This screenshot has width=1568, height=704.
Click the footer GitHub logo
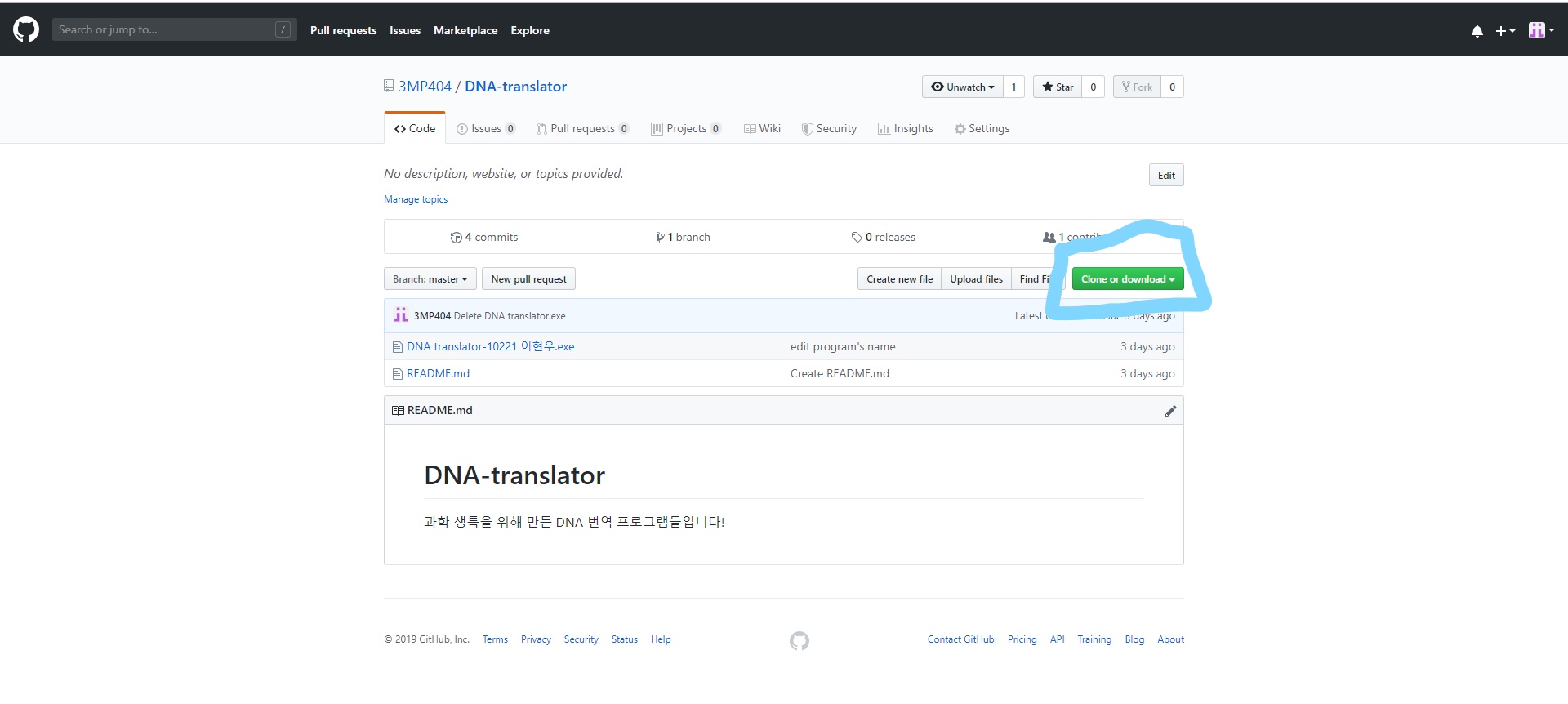pyautogui.click(x=800, y=641)
